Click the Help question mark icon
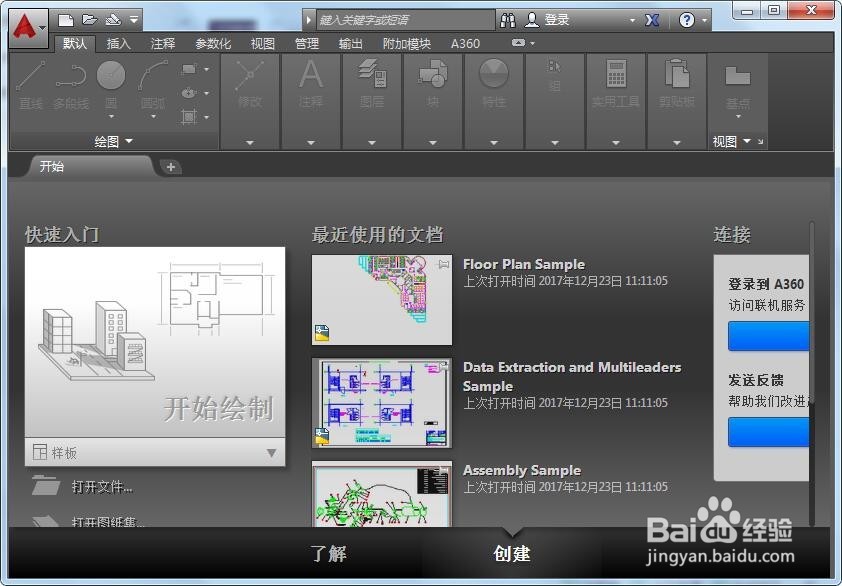The image size is (842, 586). click(x=686, y=20)
